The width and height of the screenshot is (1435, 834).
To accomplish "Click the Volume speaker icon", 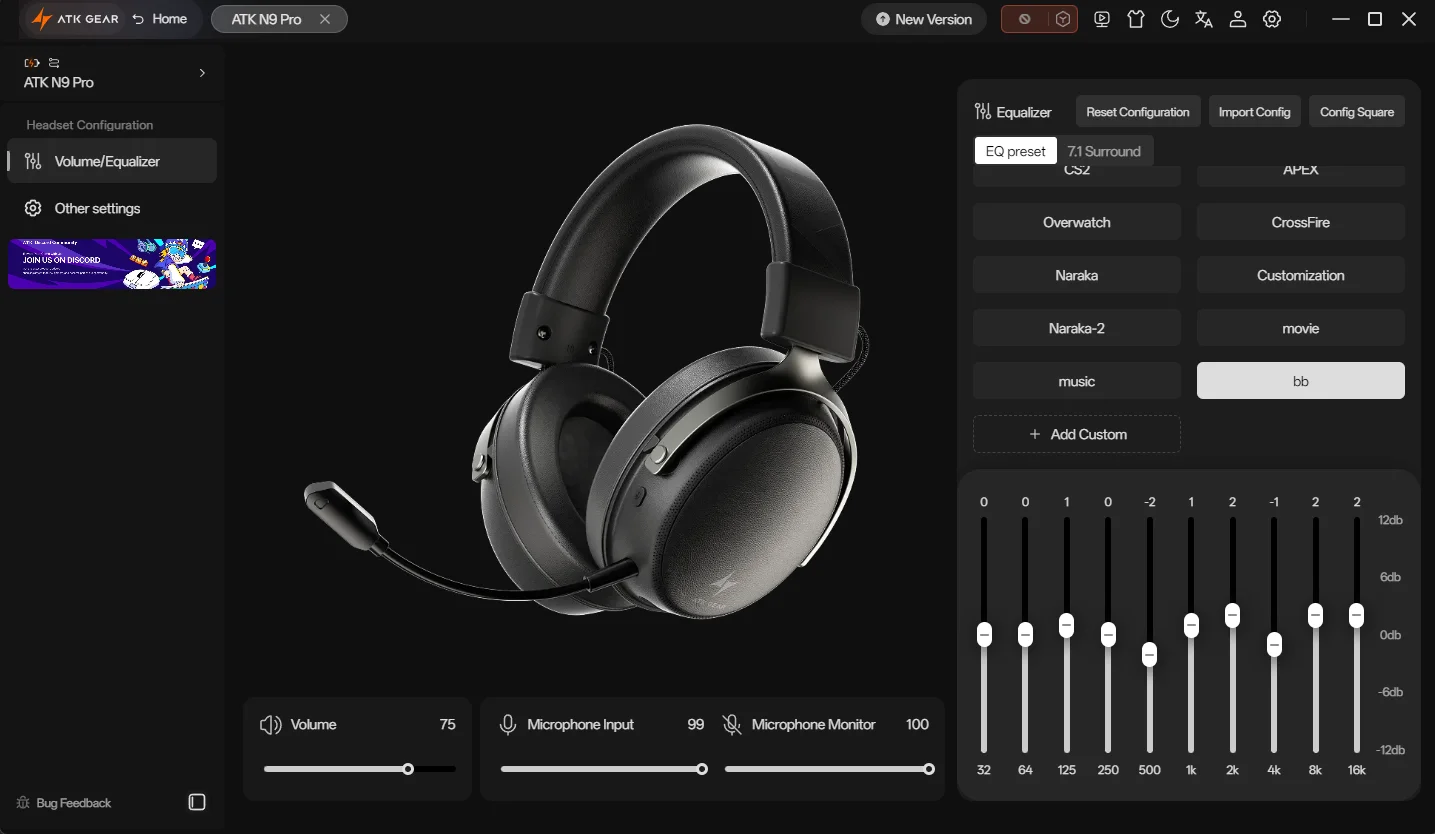I will 270,725.
